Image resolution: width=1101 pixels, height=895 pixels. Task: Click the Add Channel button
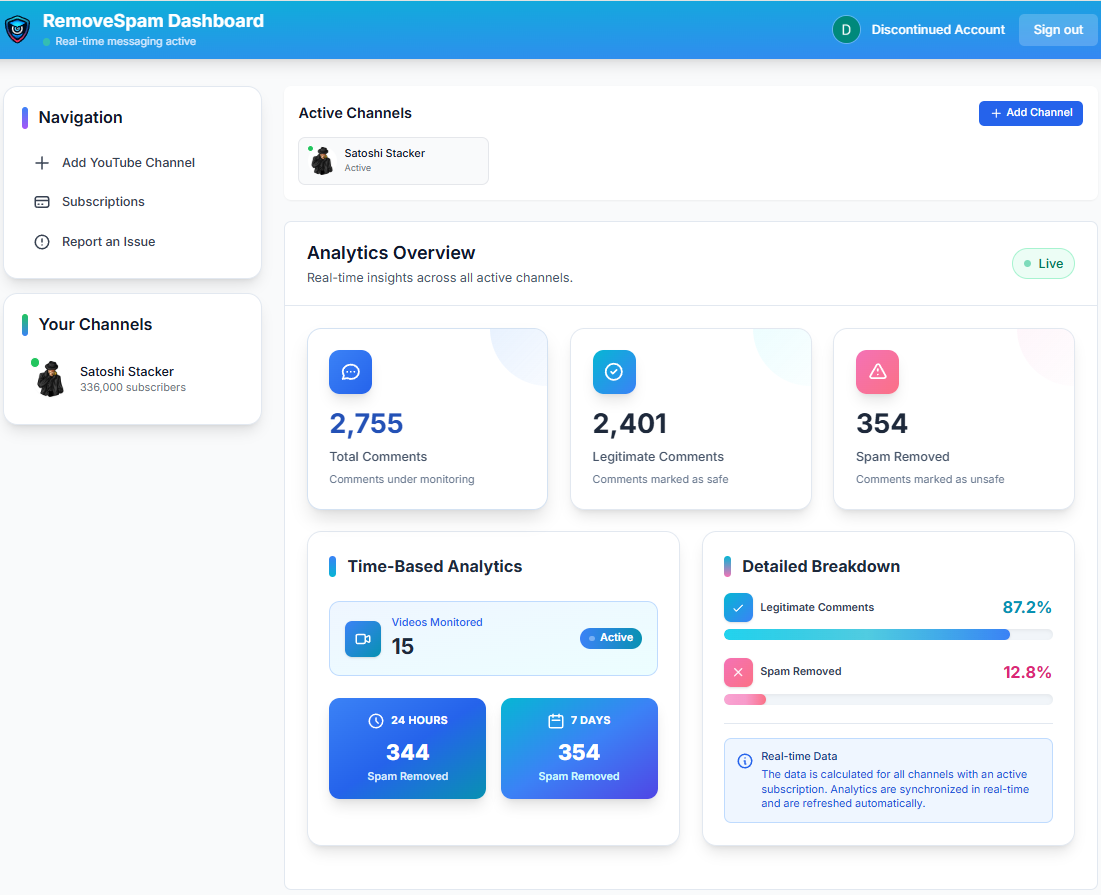(x=1031, y=113)
